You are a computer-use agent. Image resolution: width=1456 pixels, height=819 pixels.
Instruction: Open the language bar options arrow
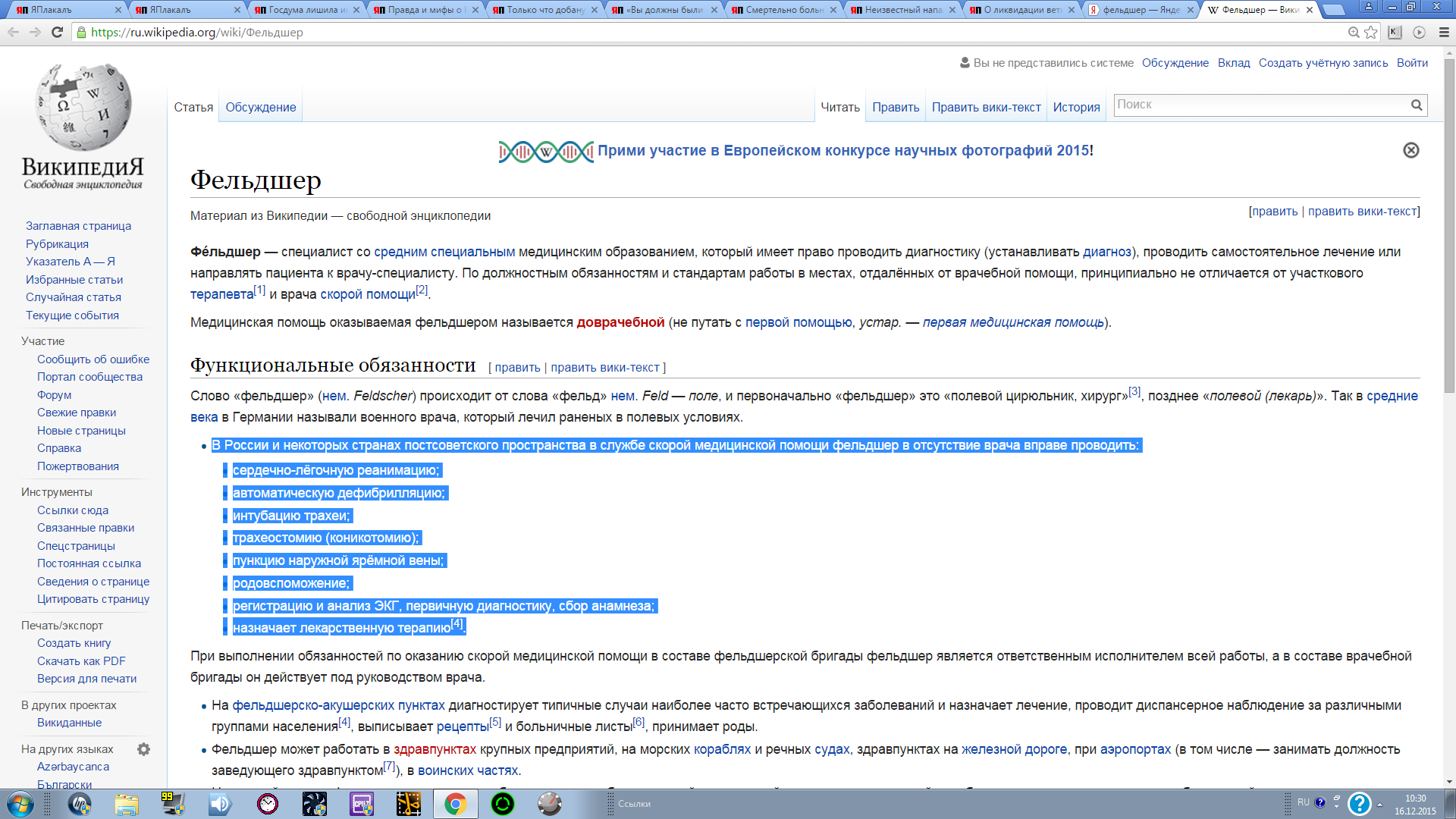tap(1337, 806)
